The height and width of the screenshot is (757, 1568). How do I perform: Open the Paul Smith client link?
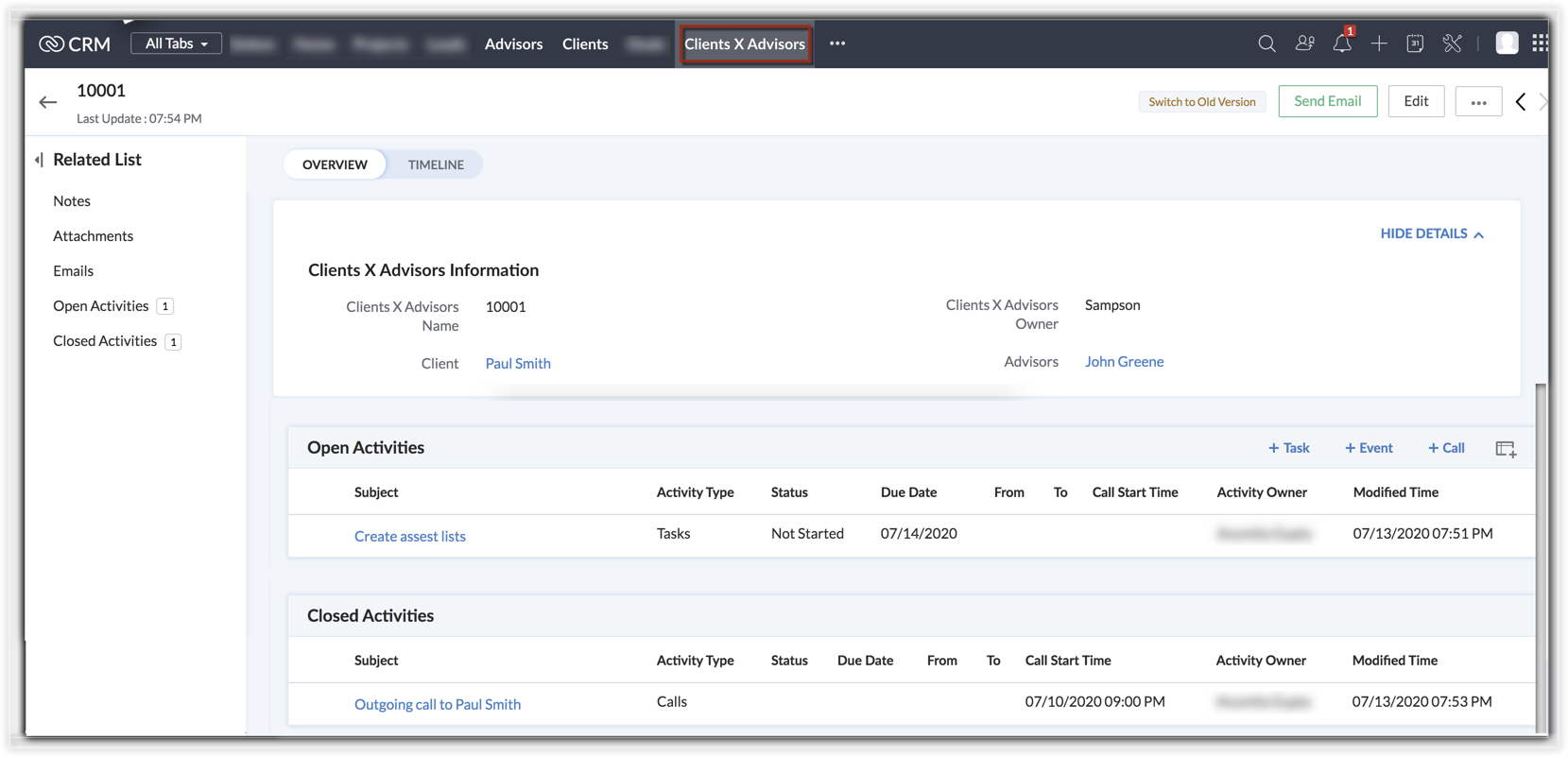click(518, 363)
